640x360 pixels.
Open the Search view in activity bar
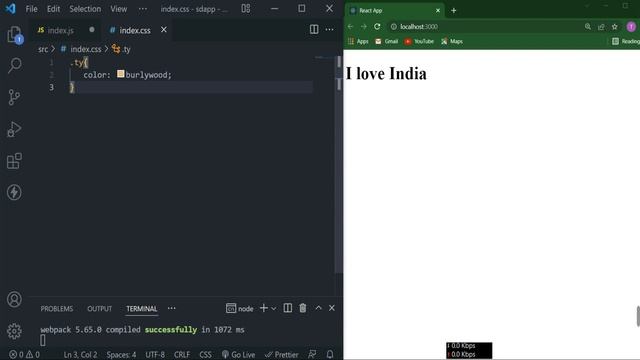[x=14, y=65]
